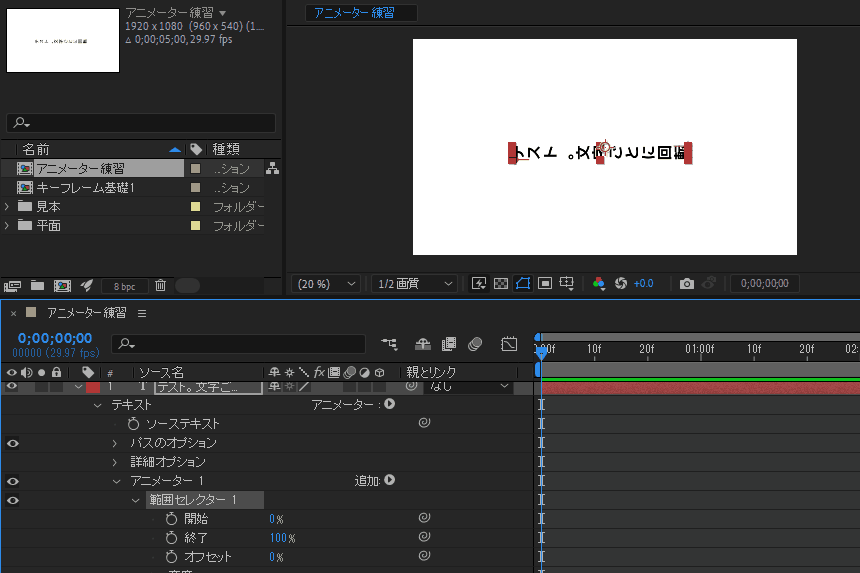Click the stopwatch for オフセット
The image size is (860, 573).
tap(171, 557)
